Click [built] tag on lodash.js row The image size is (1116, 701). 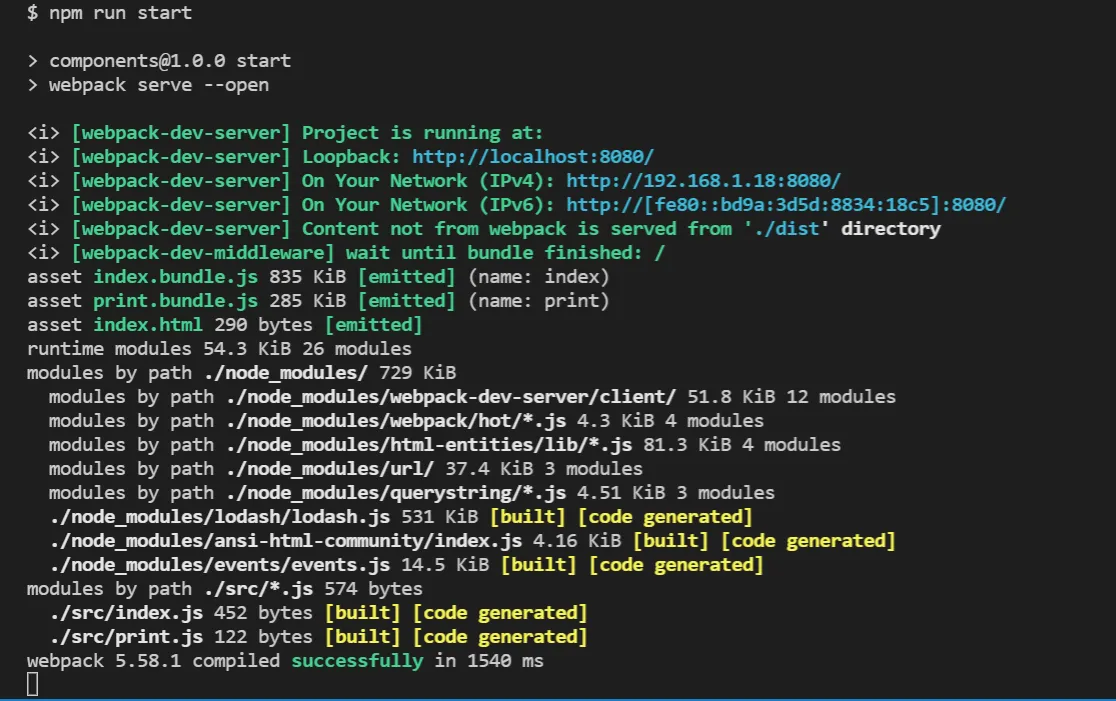(527, 517)
